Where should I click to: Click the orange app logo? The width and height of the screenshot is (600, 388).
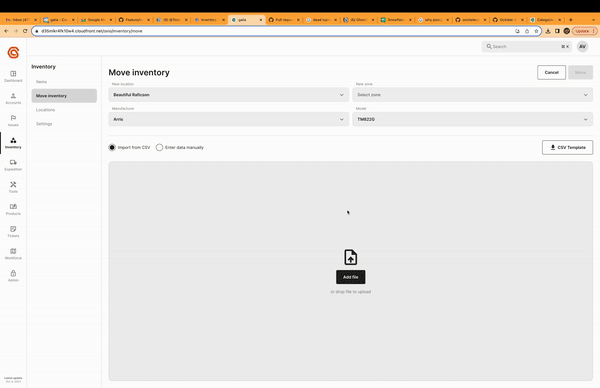pos(13,52)
